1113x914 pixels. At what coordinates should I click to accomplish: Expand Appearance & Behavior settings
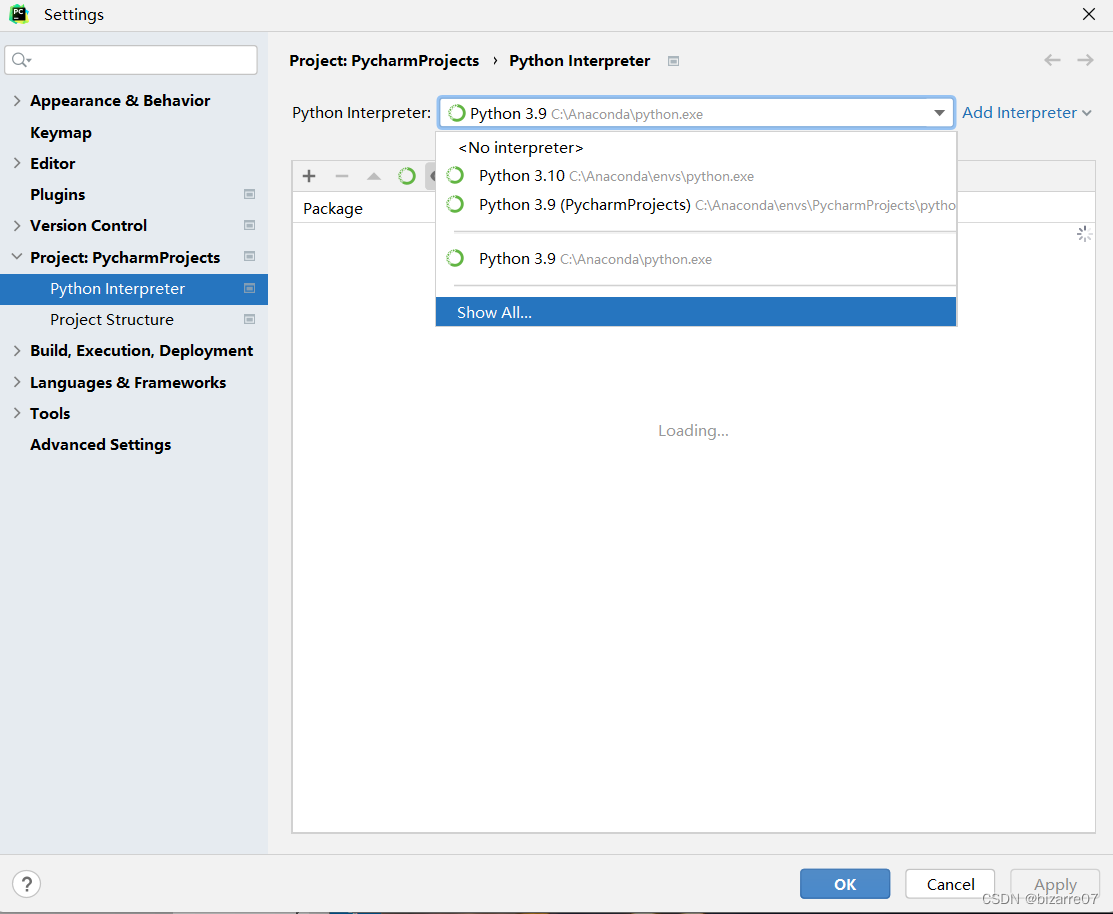point(17,101)
